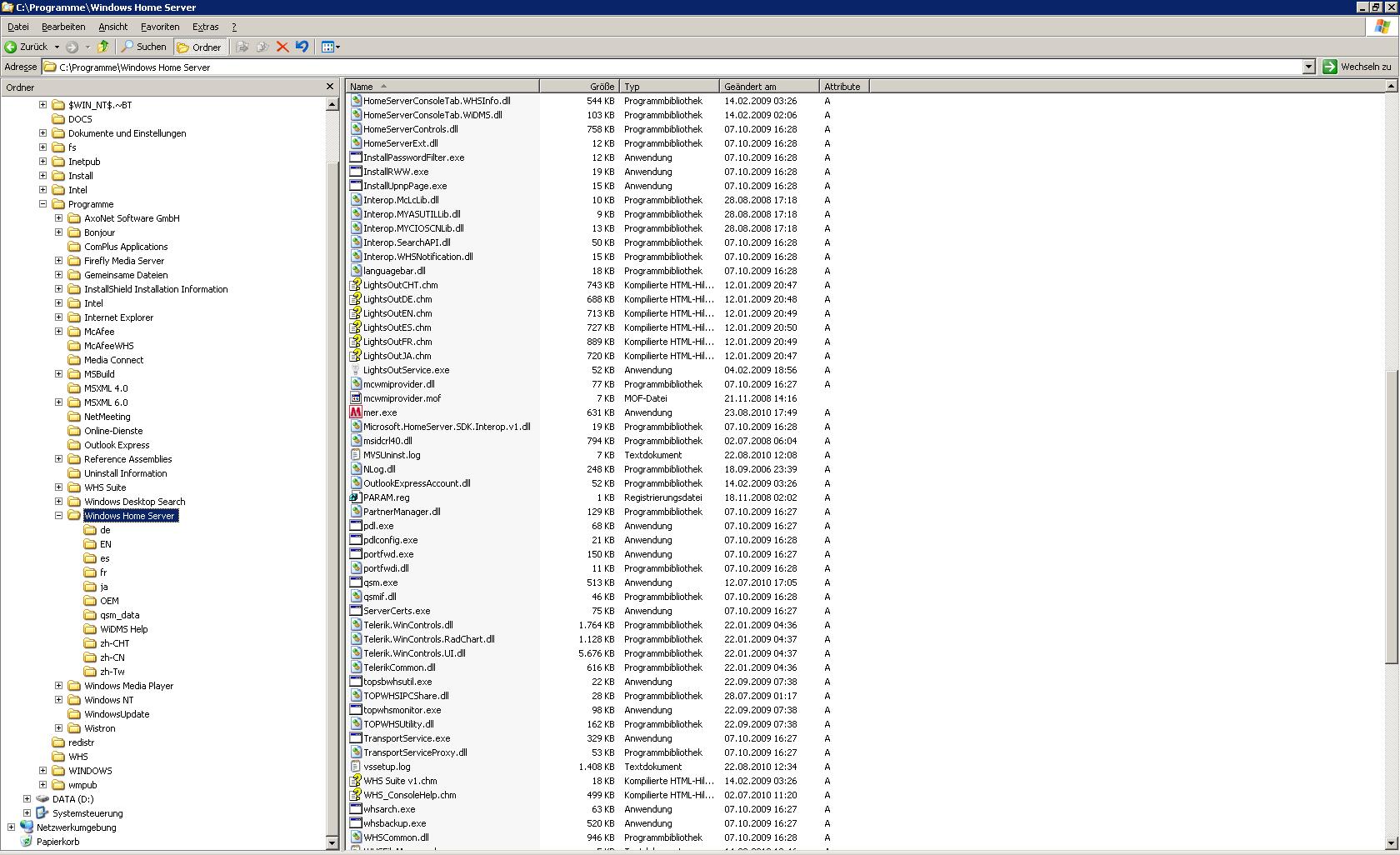Image resolution: width=1400 pixels, height=855 pixels.
Task: Click the Copy To folder icon
Action: [x=262, y=47]
